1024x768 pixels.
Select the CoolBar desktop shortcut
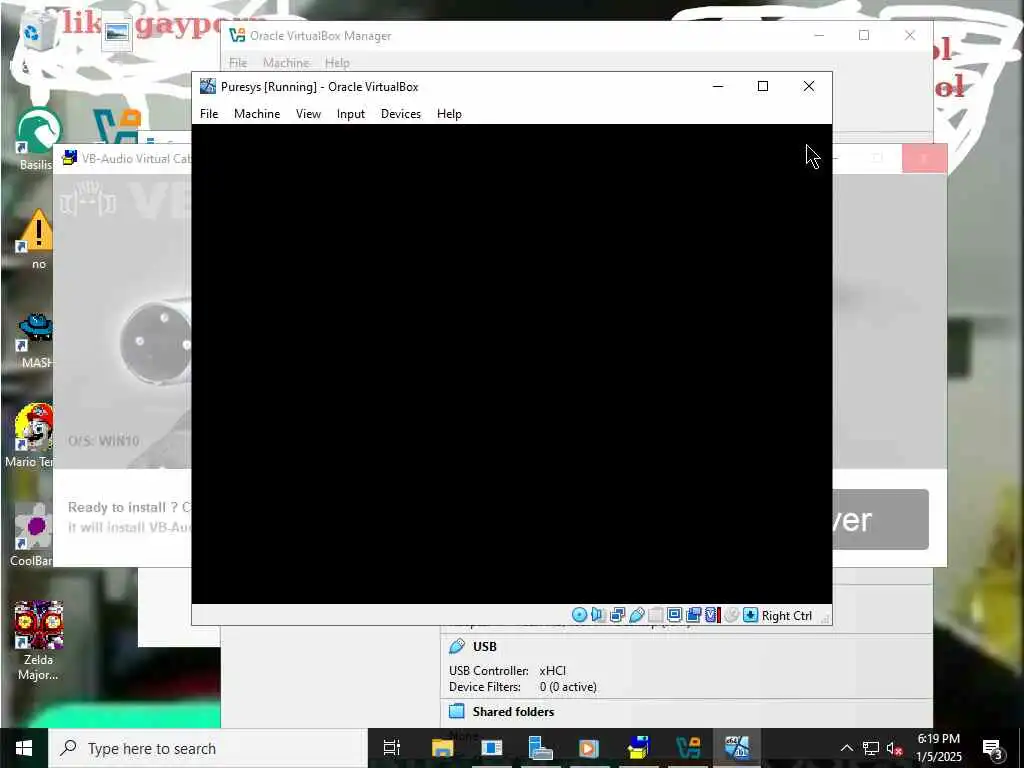tap(31, 536)
